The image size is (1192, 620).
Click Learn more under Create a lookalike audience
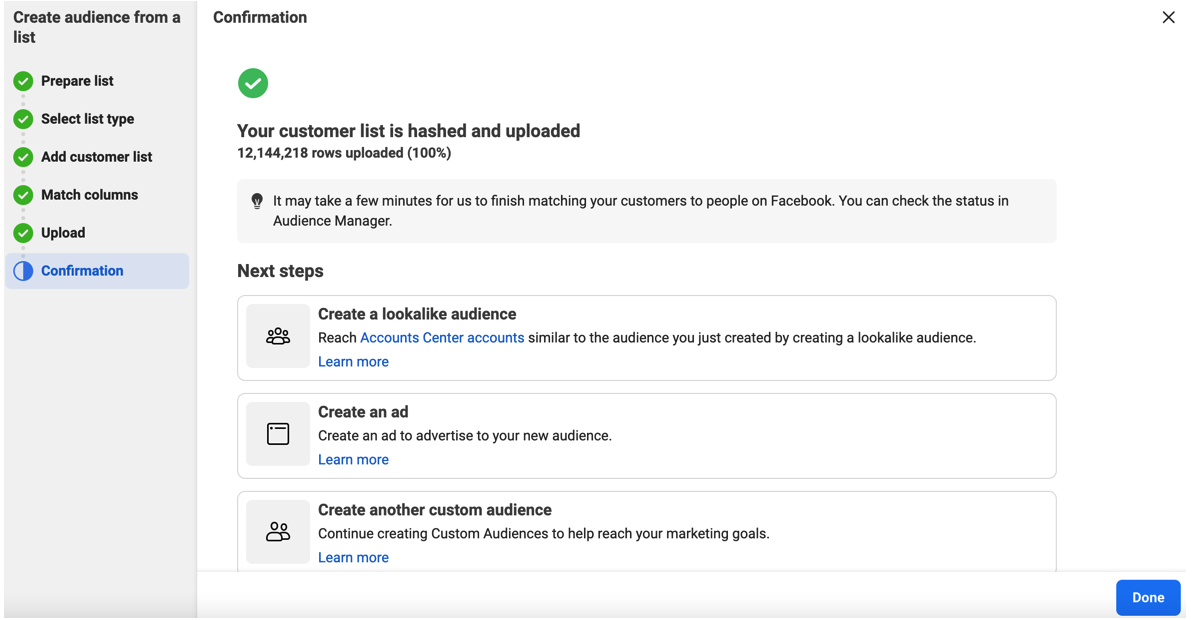point(353,362)
